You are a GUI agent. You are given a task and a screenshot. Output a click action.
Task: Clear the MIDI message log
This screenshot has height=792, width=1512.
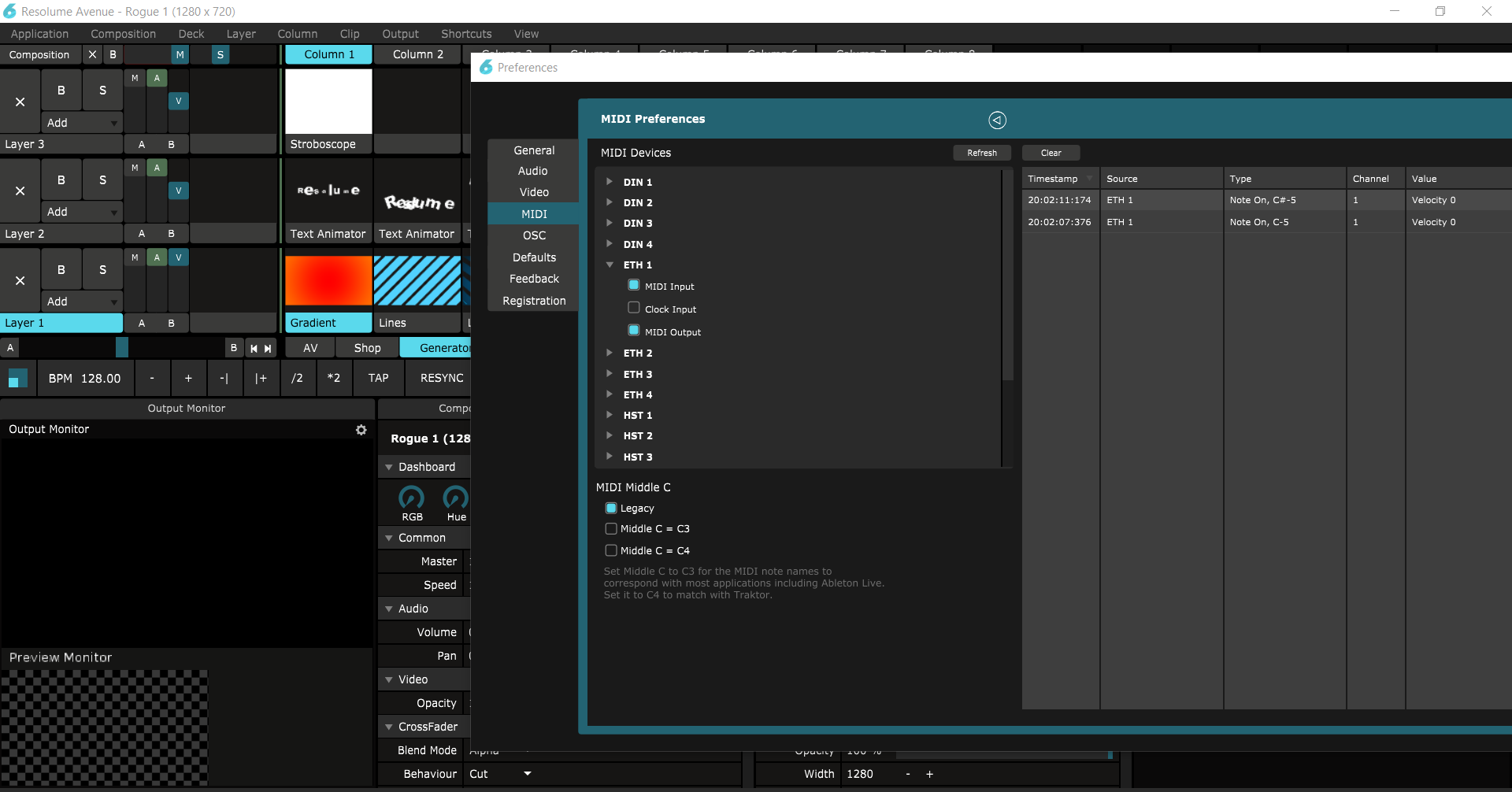tap(1051, 153)
